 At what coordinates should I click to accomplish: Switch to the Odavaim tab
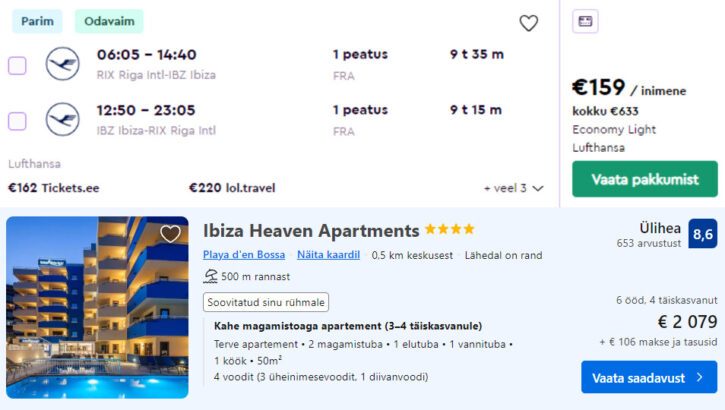pyautogui.click(x=108, y=21)
